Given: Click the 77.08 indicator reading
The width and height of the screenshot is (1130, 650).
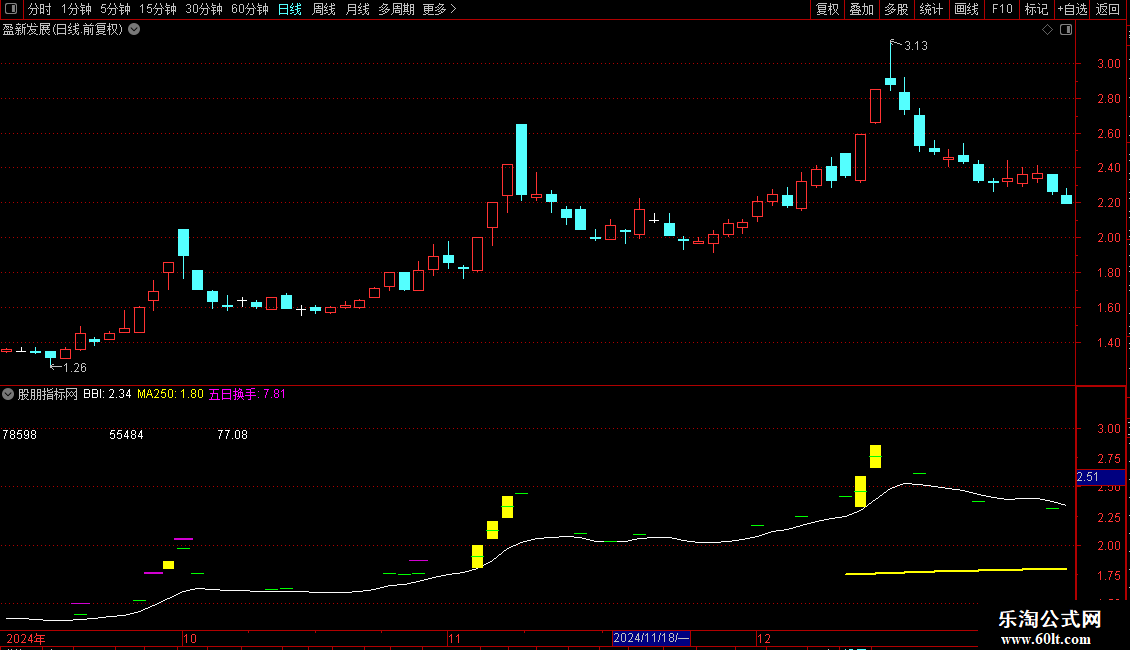Looking at the screenshot, I should tap(232, 435).
